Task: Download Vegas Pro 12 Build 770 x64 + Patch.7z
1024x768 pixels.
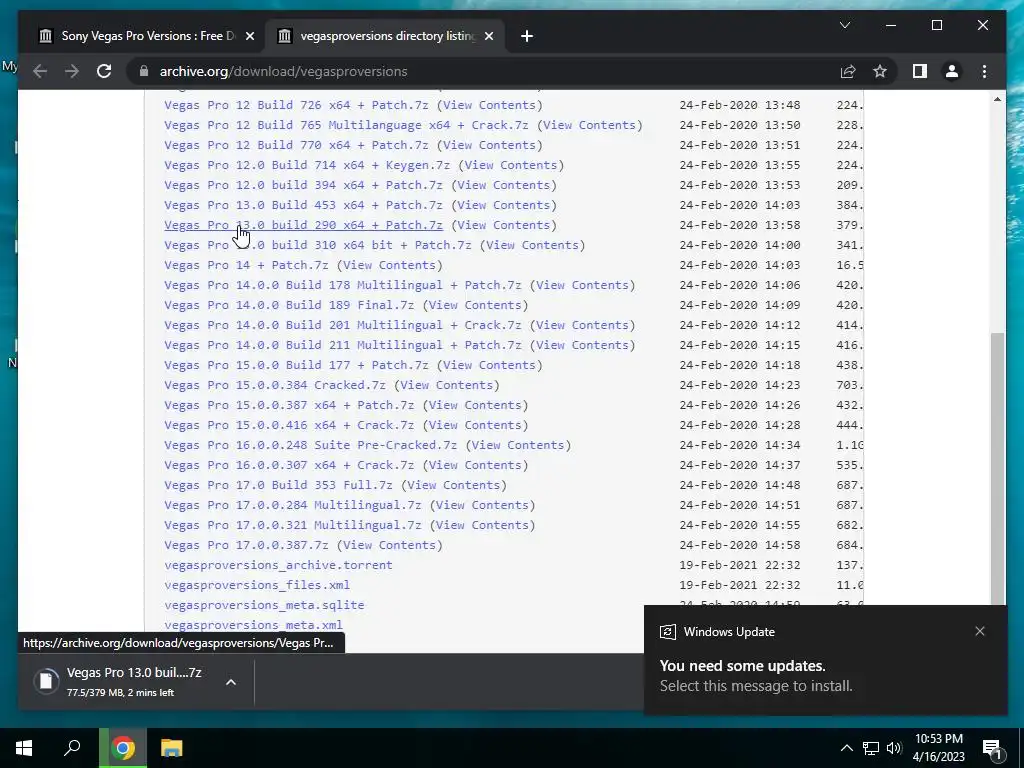Action: coord(296,145)
